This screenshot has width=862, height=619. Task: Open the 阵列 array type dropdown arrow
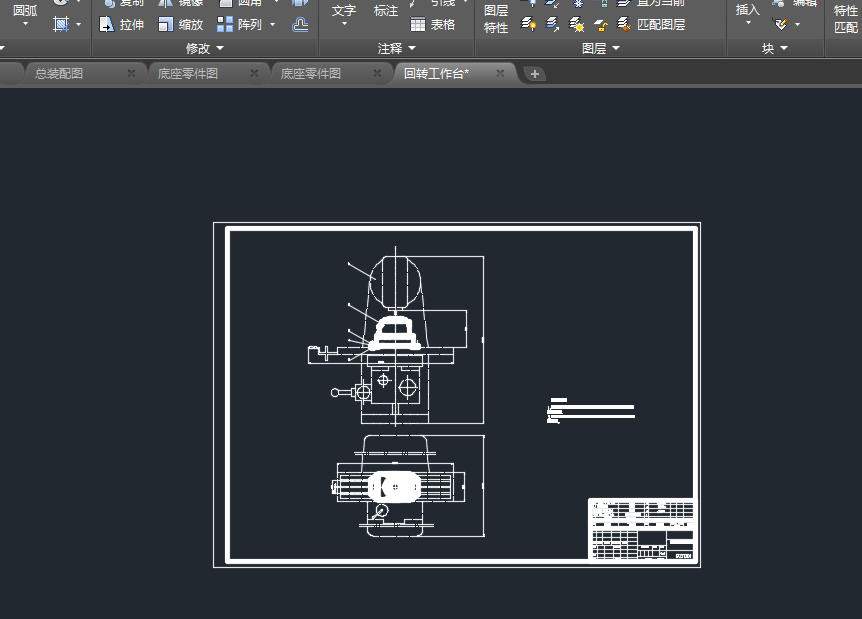coord(273,25)
